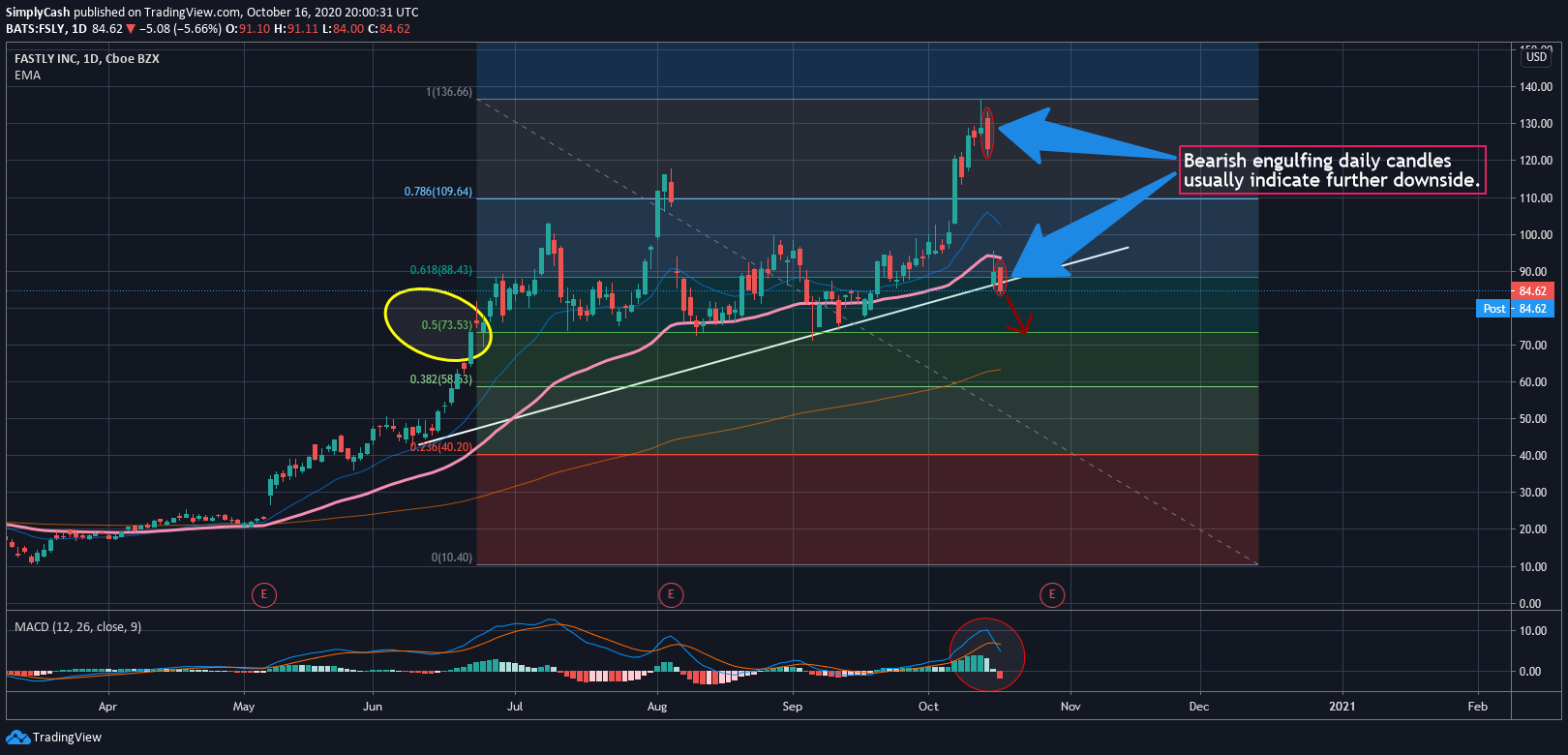Click the Fibonacci level label 0(10.40)
Image resolution: width=1568 pixels, height=755 pixels.
click(x=452, y=558)
